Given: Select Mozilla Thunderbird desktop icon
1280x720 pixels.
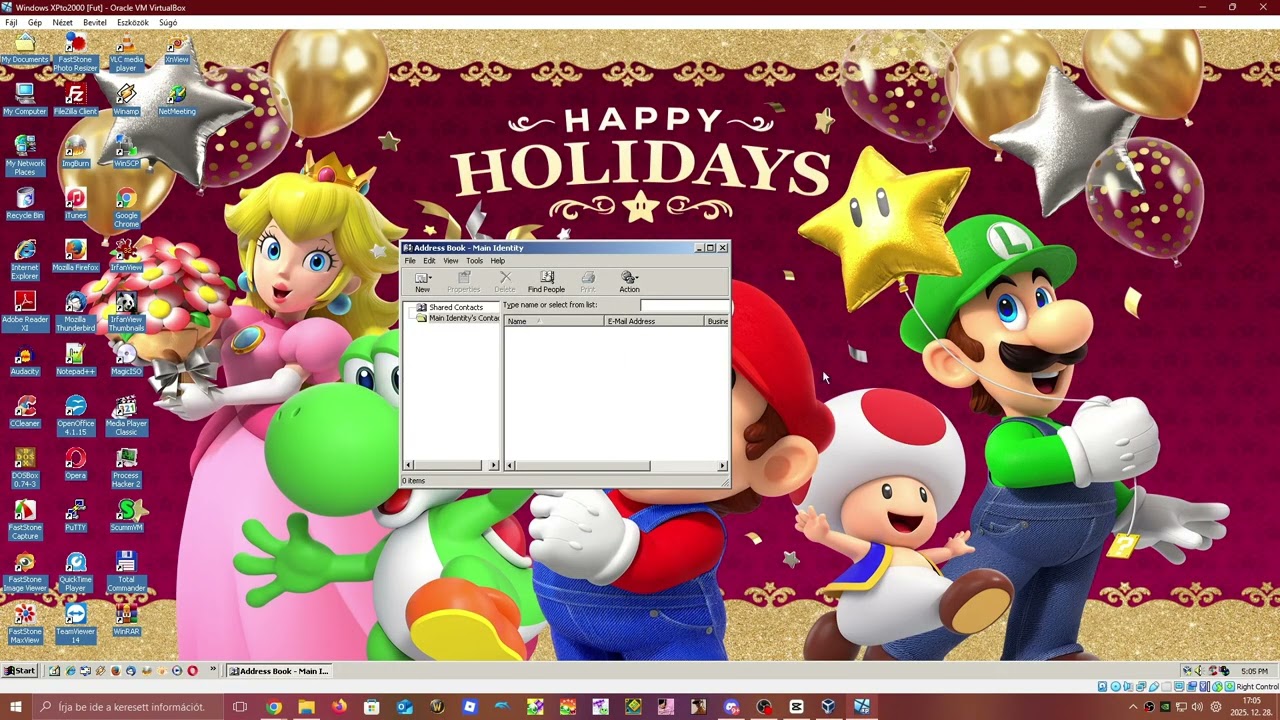Looking at the screenshot, I should click(x=75, y=313).
